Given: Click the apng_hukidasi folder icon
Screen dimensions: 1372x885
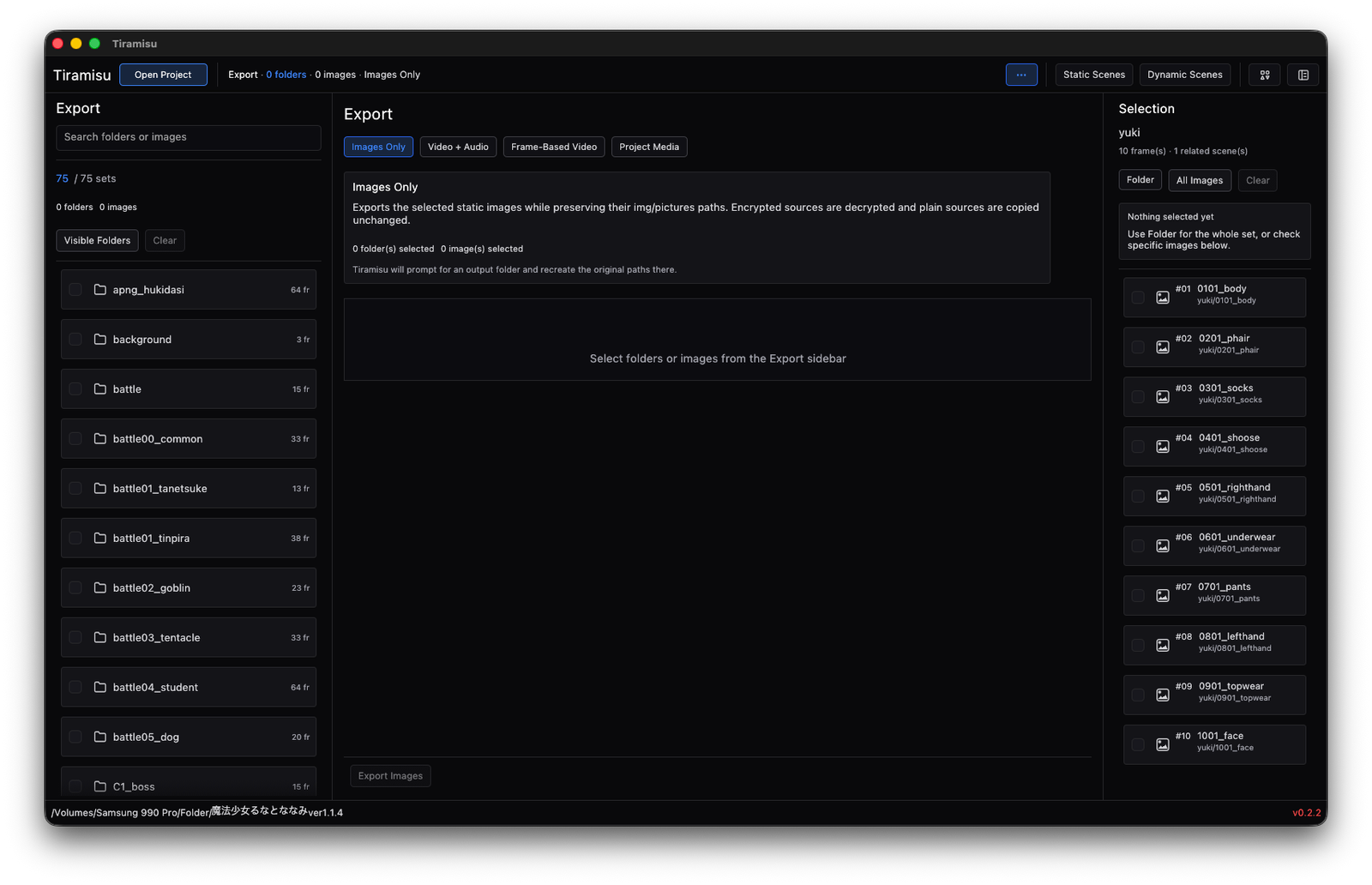Looking at the screenshot, I should [100, 290].
